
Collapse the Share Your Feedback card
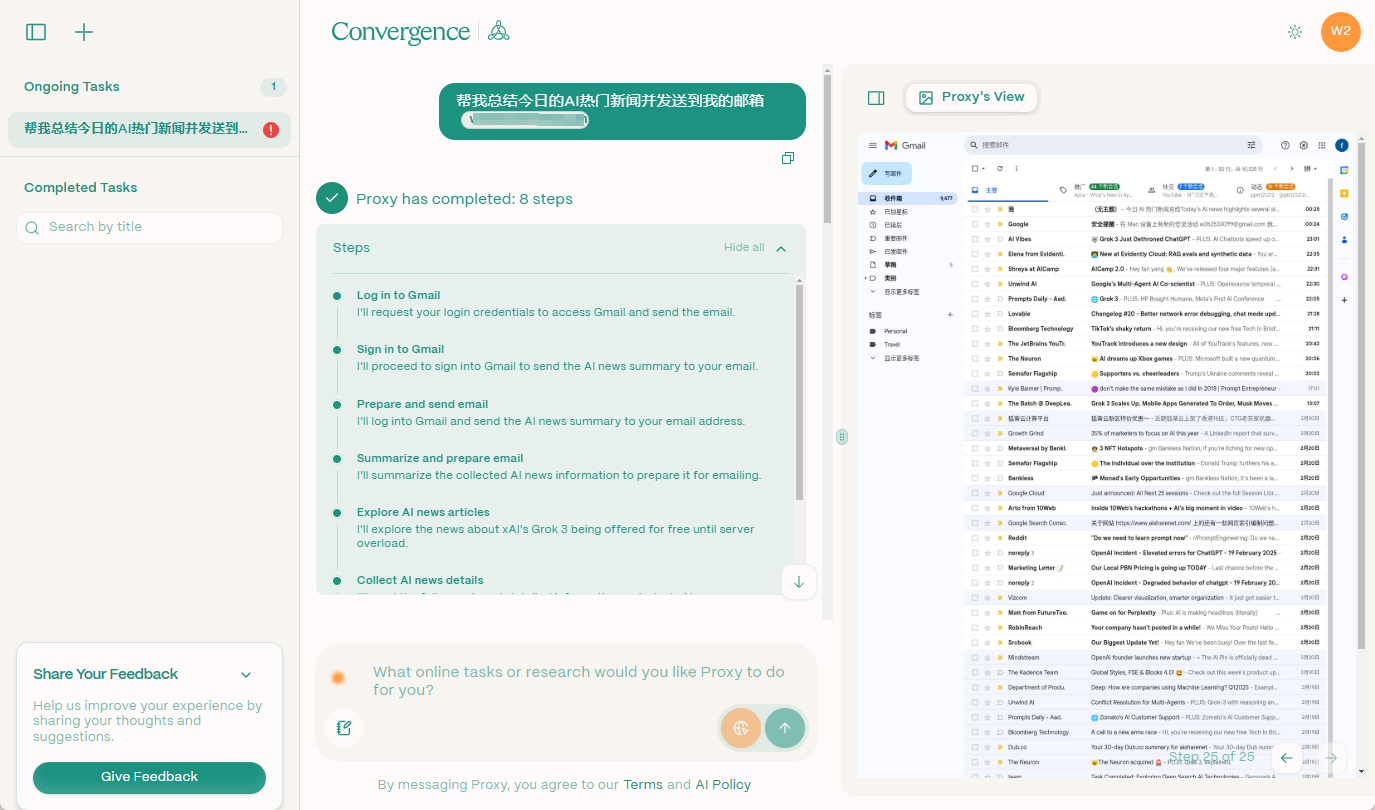pyautogui.click(x=246, y=675)
